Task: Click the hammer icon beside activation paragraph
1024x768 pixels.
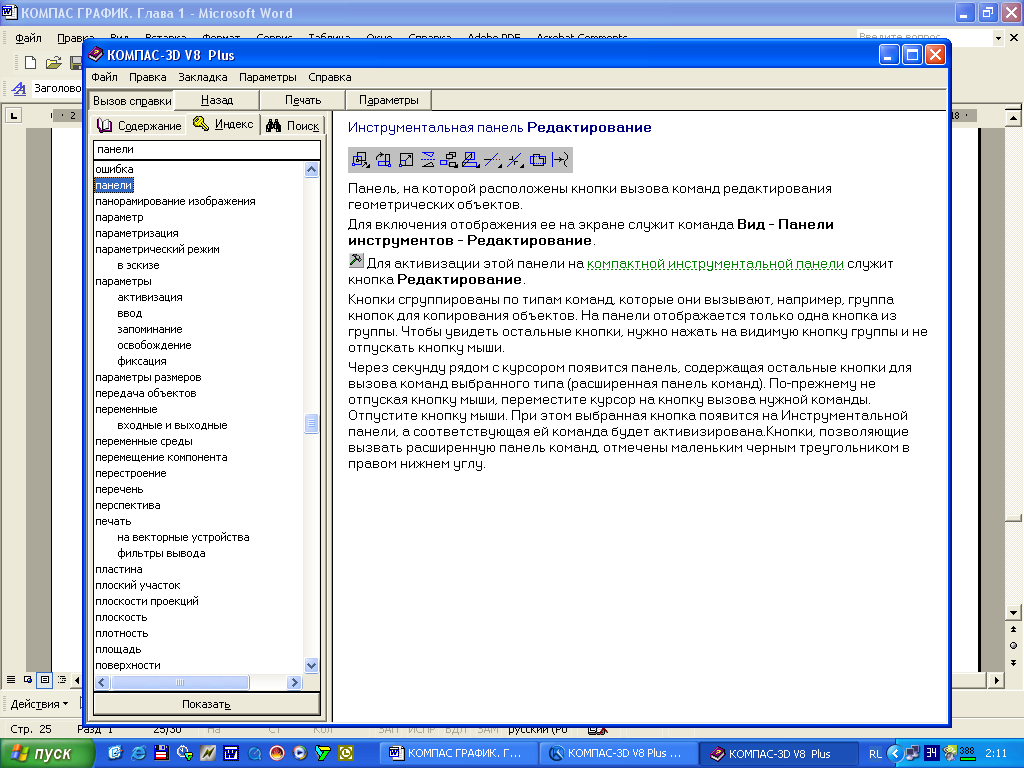Action: pos(356,261)
